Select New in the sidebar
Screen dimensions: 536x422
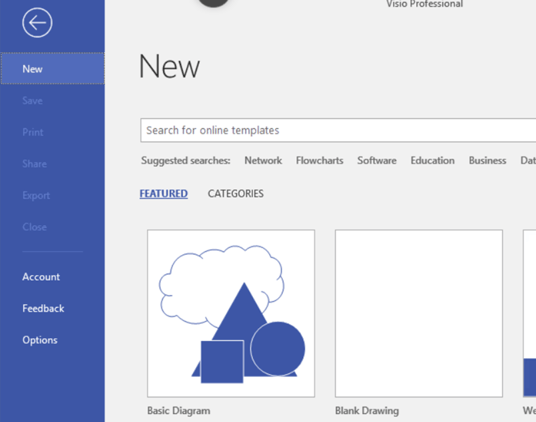pos(53,69)
